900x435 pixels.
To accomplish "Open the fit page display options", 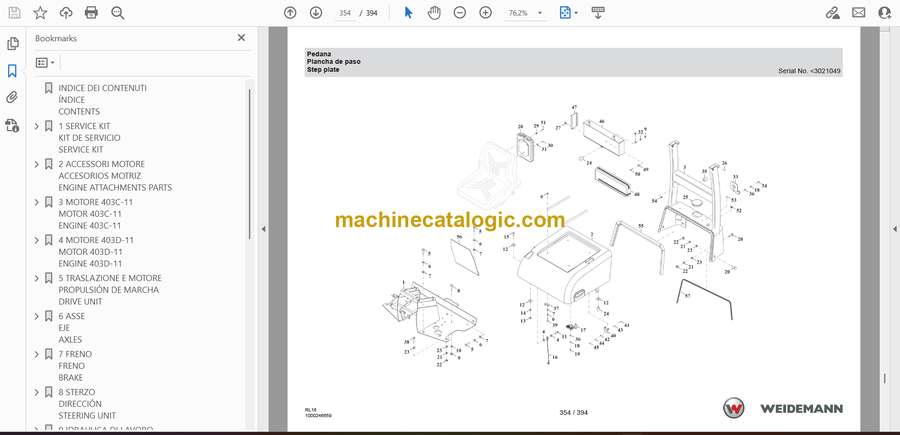I will 568,13.
